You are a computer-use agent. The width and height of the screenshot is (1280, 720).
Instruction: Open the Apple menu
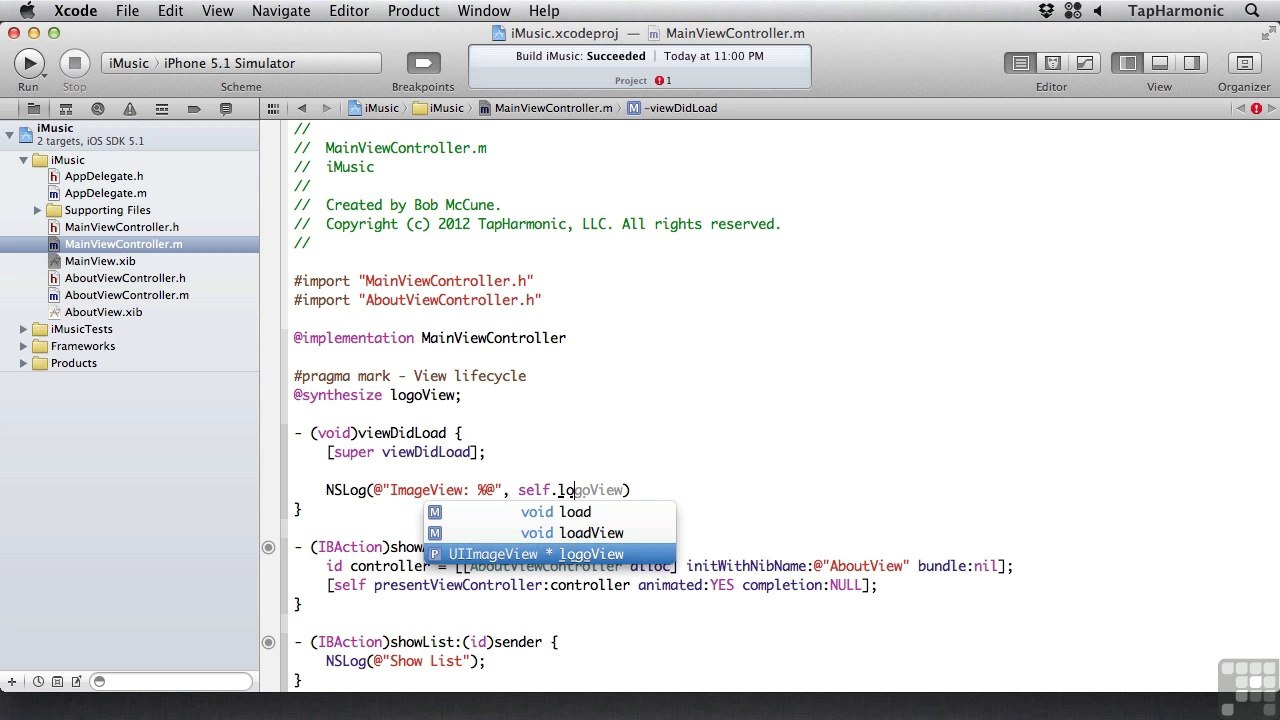point(27,11)
